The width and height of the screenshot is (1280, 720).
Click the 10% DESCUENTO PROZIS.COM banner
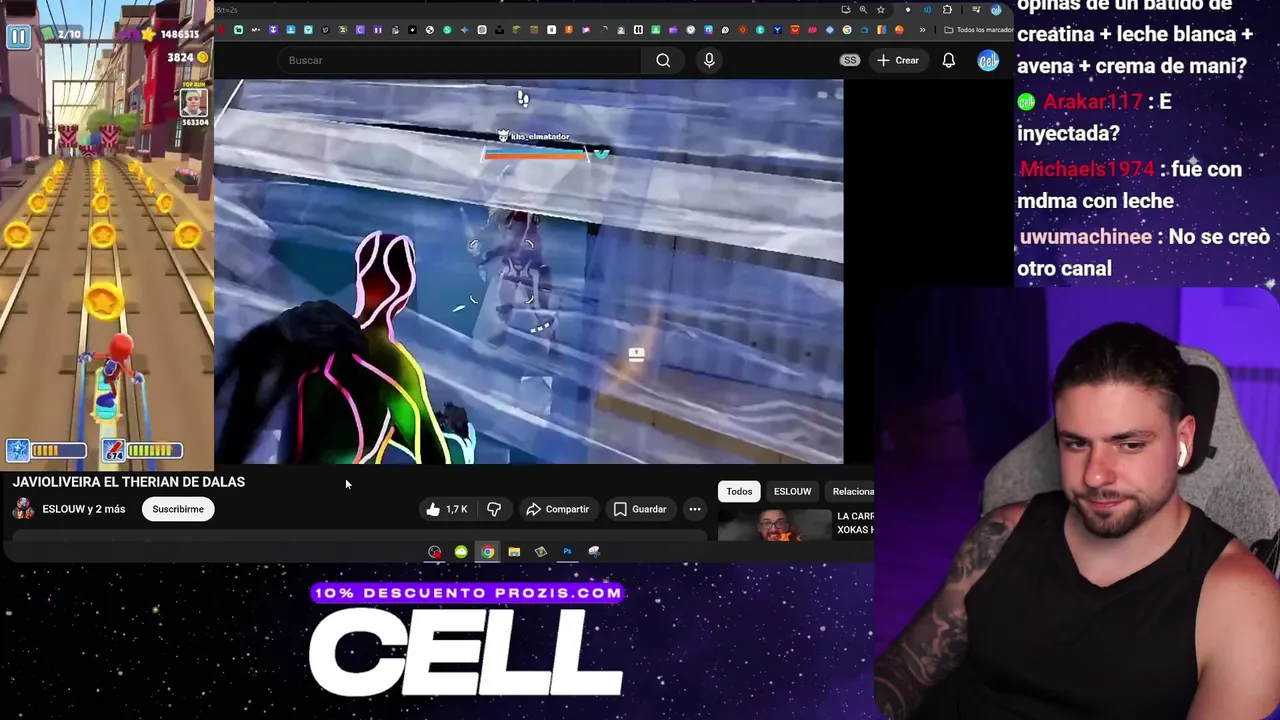click(x=467, y=593)
